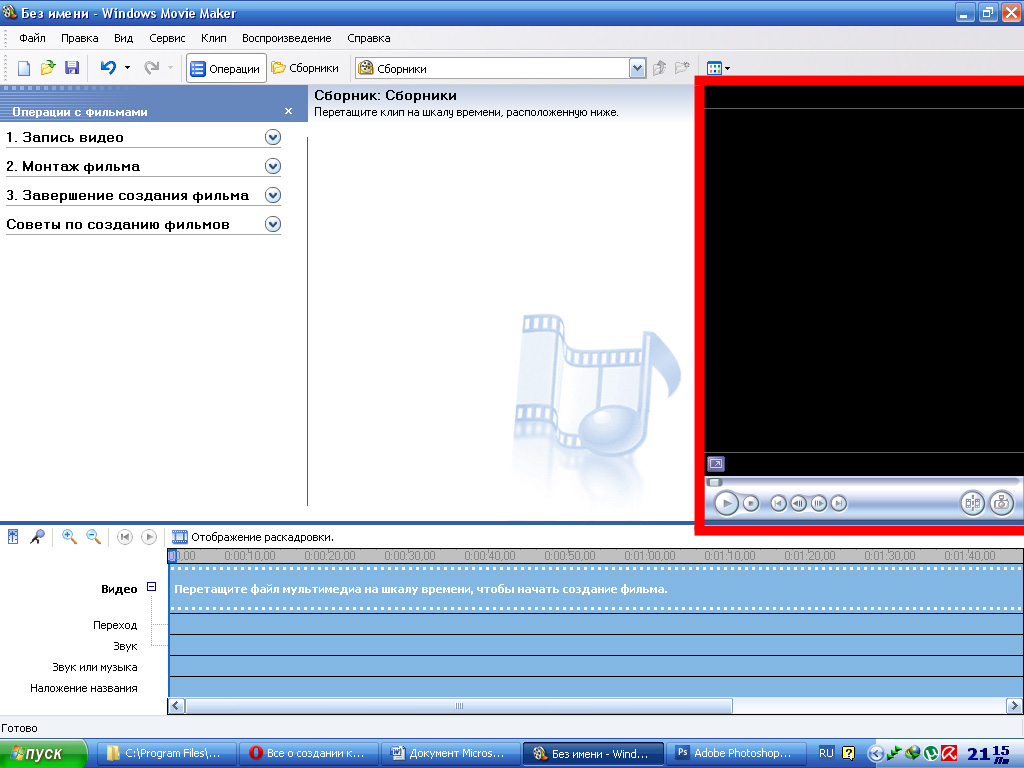Open a project using the folder icon

coord(48,68)
